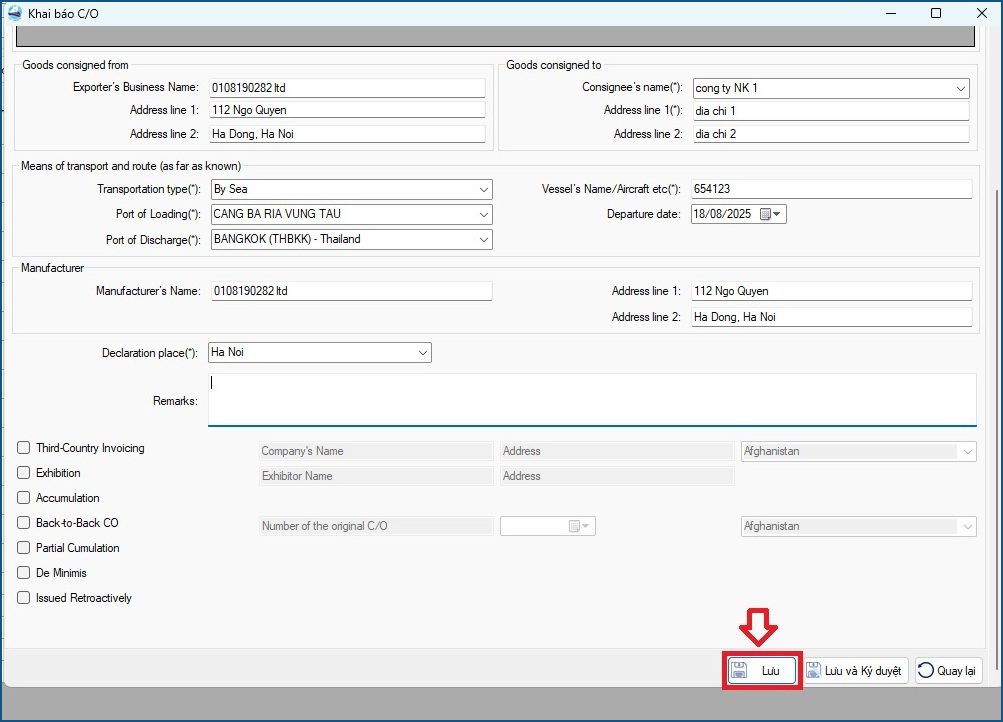Click Lưu và Ký duyệt button
This screenshot has width=1003, height=722.
pyautogui.click(x=856, y=671)
